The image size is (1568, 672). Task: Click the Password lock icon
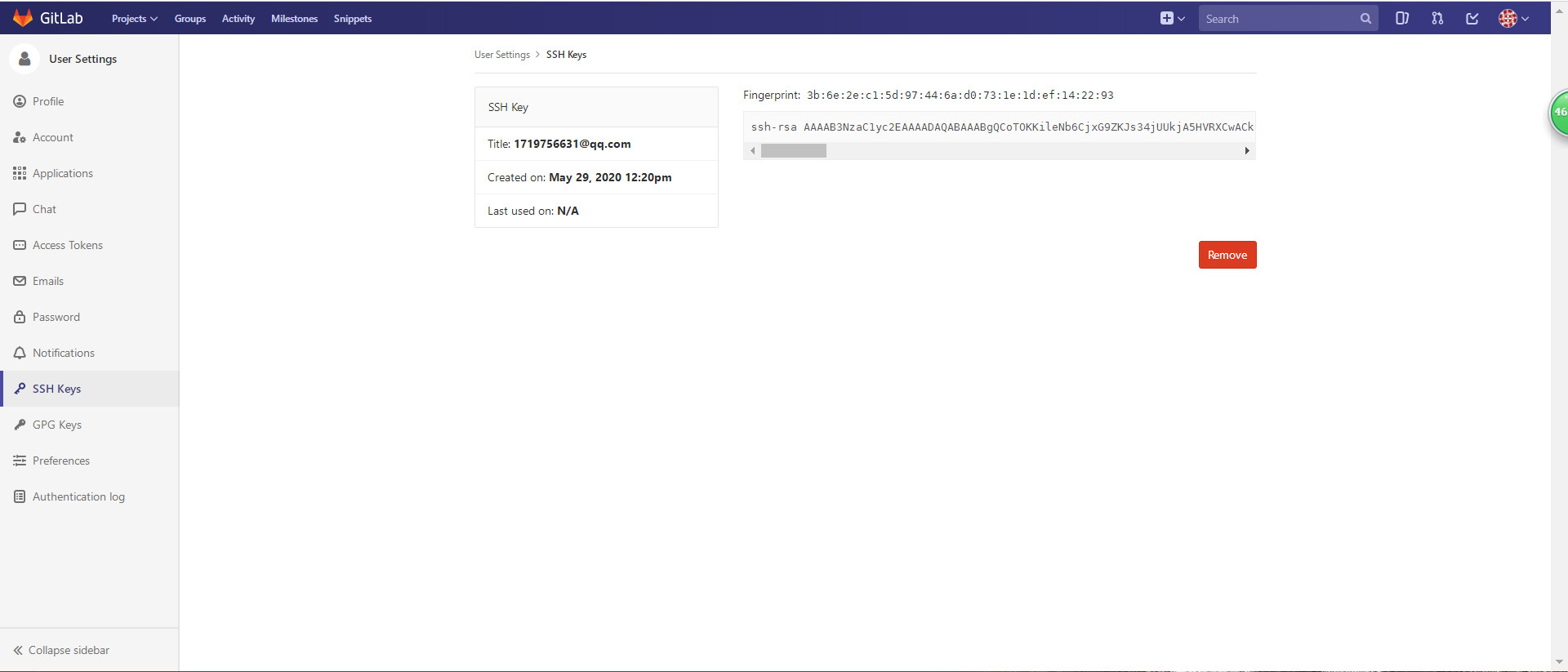click(20, 317)
